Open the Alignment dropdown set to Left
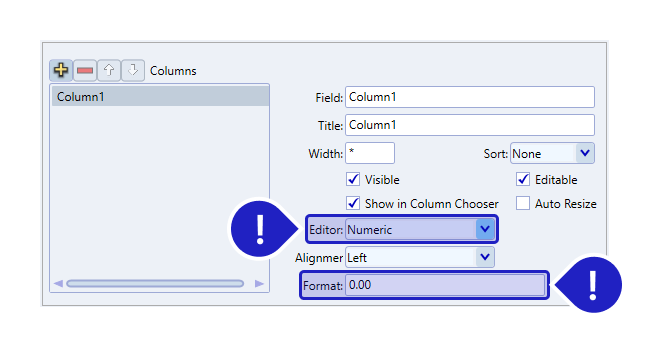Image resolution: width=668 pixels, height=363 pixels. point(420,257)
